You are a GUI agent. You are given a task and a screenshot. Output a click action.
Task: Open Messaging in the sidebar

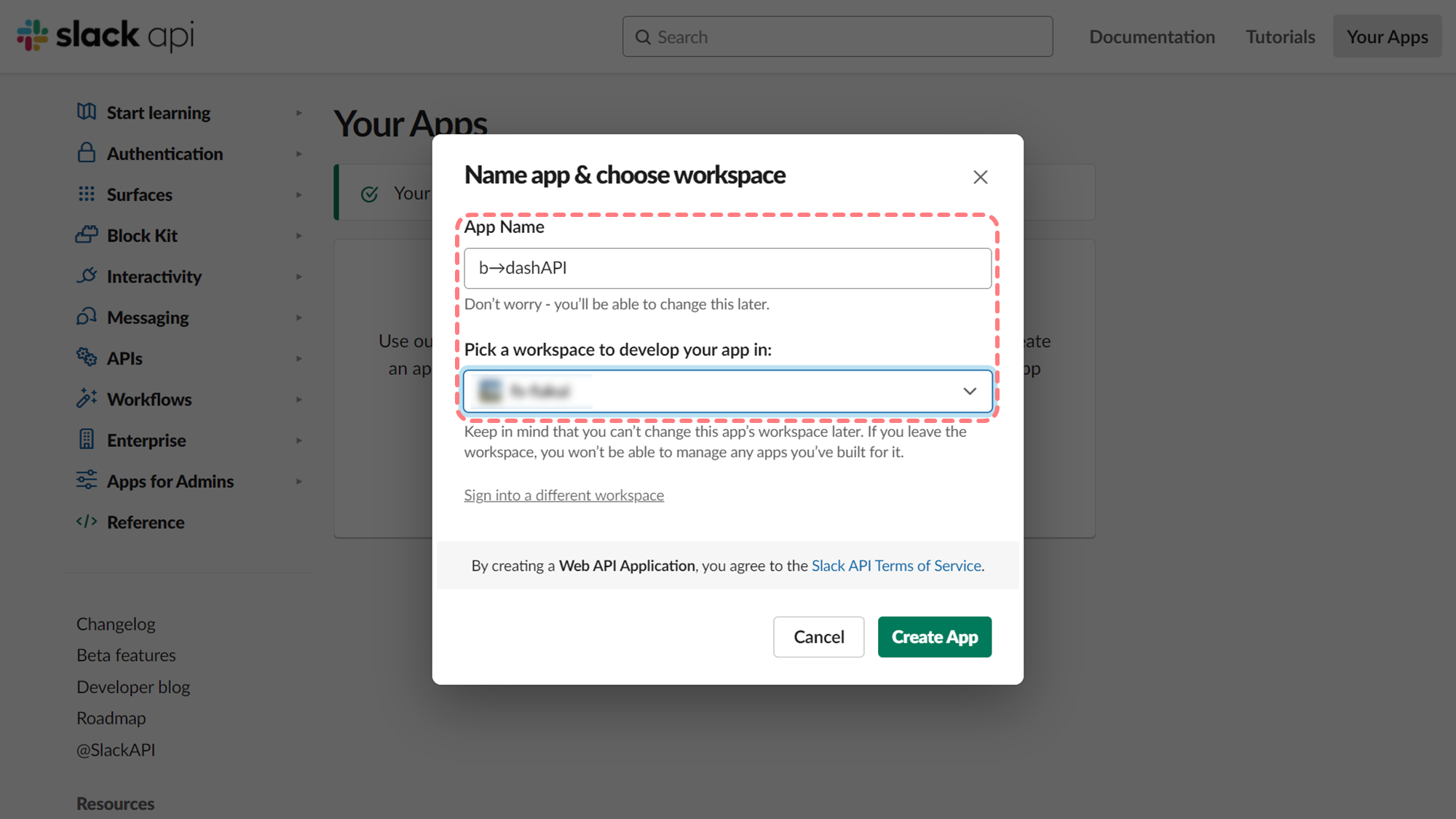(148, 317)
